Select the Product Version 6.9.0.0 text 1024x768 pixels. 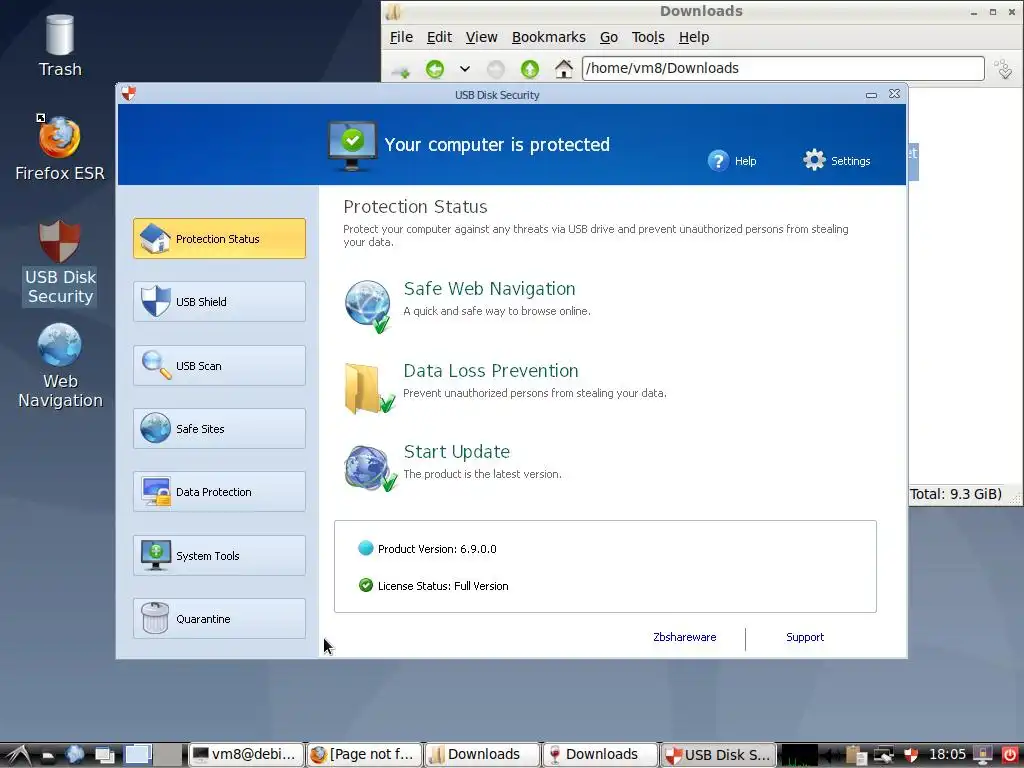437,549
